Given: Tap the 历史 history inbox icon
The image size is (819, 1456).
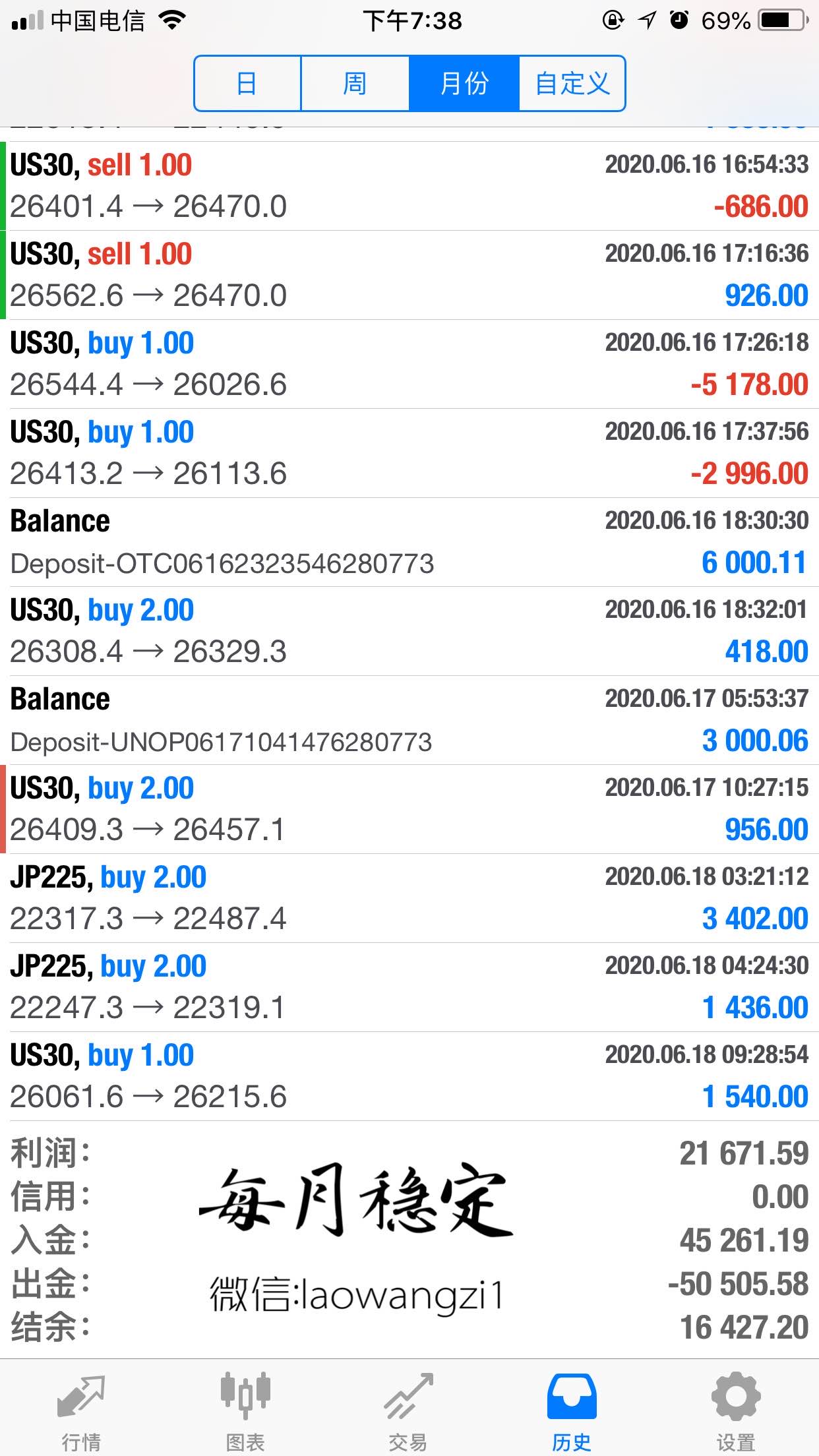Looking at the screenshot, I should (572, 1397).
